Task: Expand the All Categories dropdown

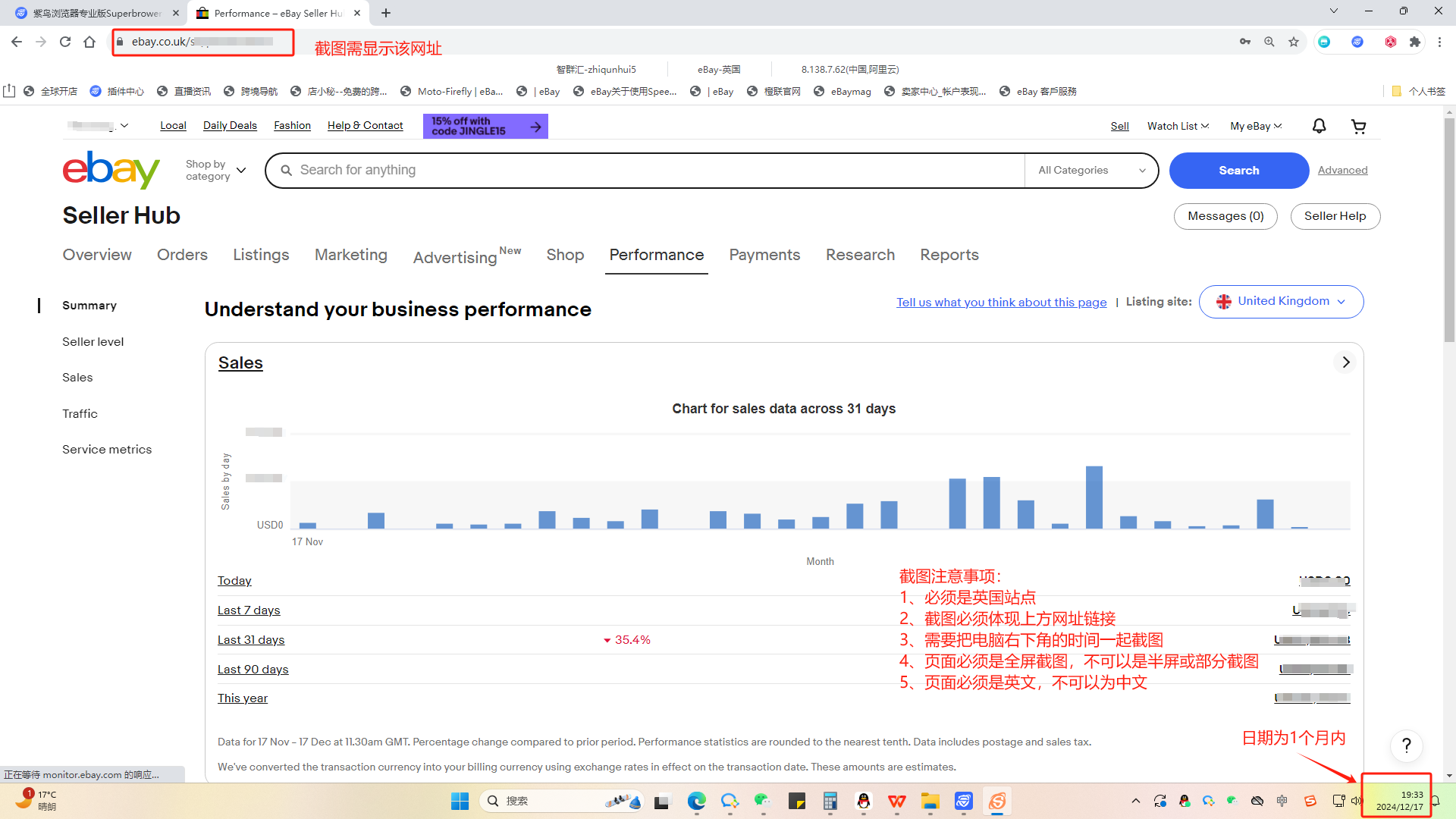Action: [1090, 171]
